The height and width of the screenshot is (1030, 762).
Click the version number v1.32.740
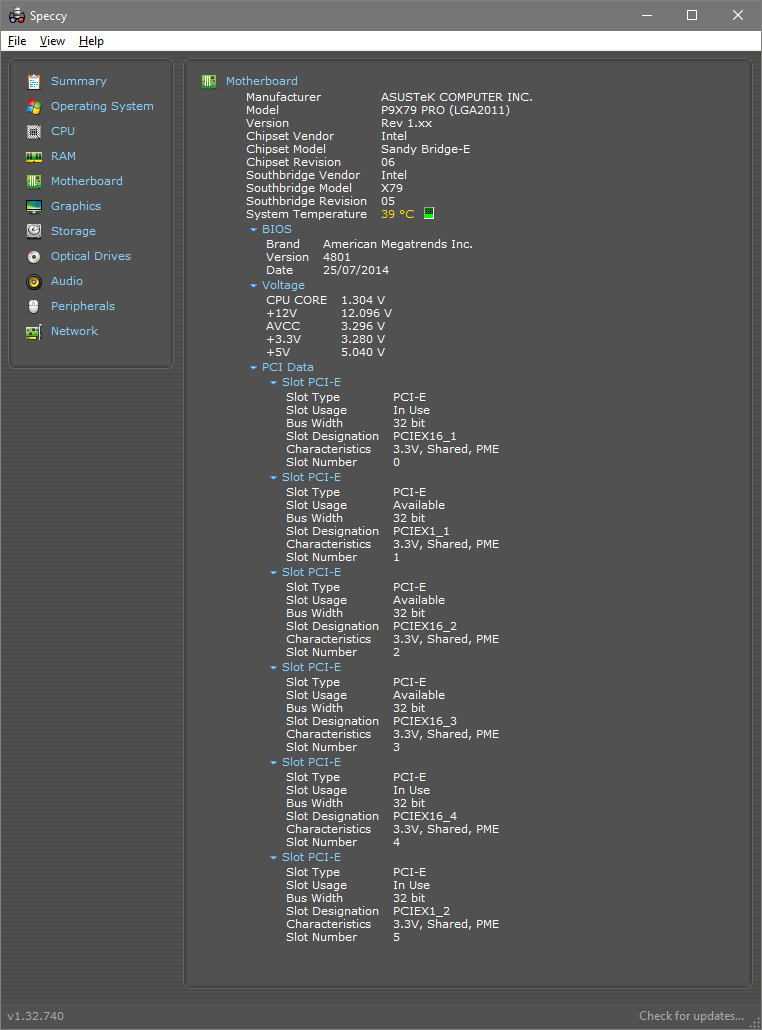35,1016
